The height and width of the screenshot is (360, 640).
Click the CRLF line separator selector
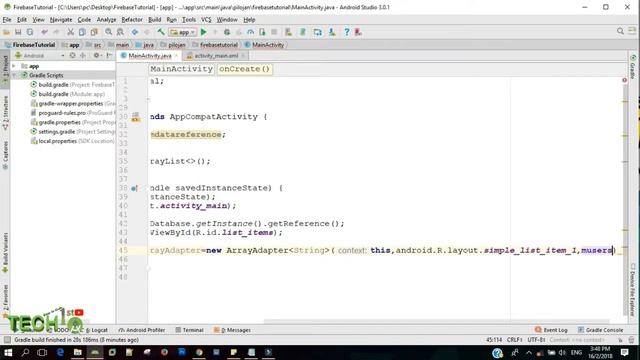pos(514,340)
